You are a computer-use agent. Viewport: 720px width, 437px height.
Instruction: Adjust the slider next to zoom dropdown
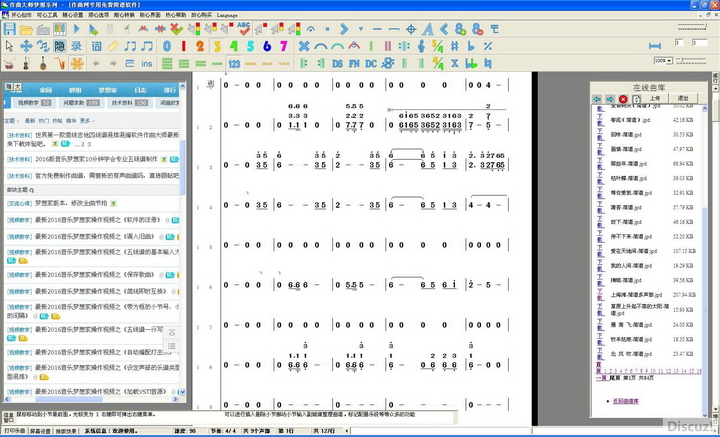coord(683,60)
